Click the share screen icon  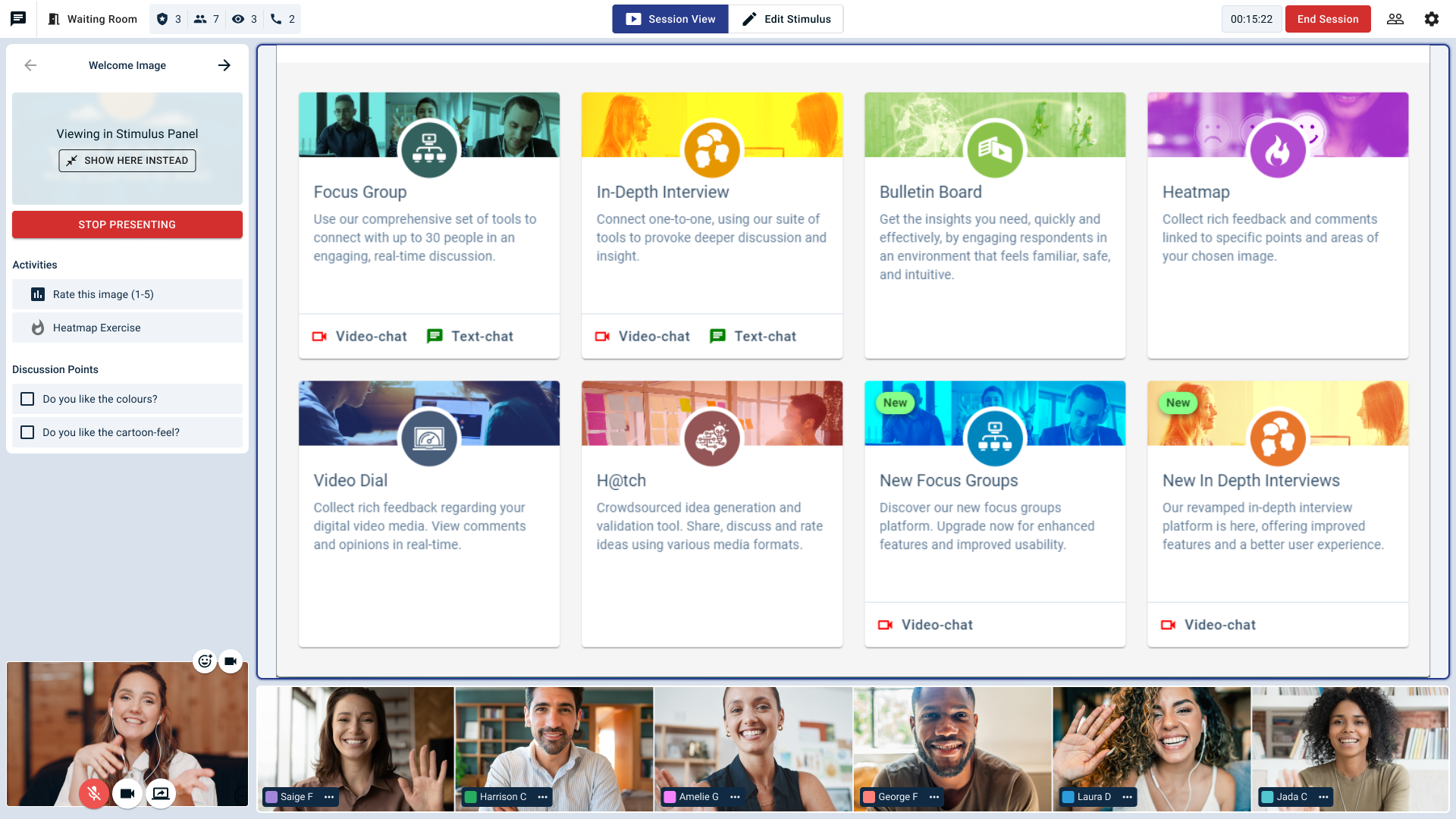click(x=161, y=793)
